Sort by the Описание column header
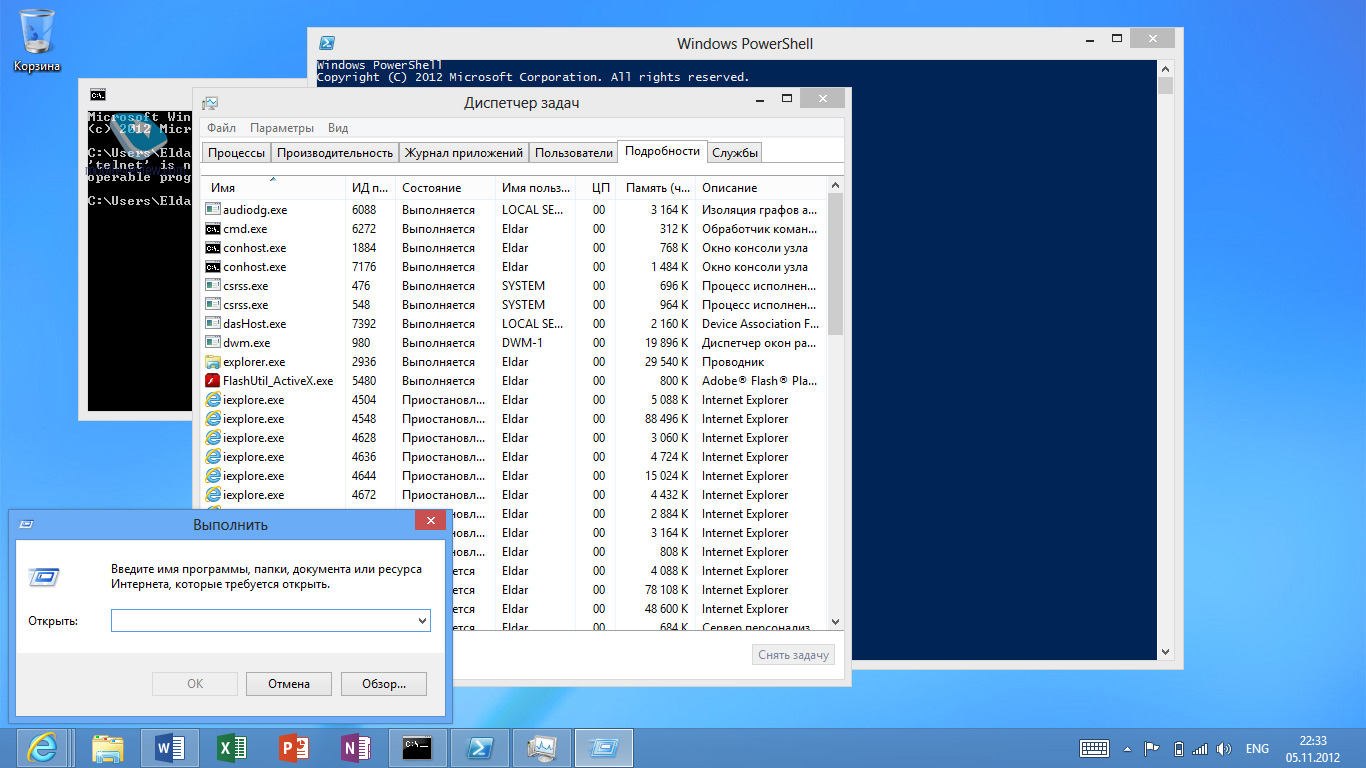 pos(760,187)
